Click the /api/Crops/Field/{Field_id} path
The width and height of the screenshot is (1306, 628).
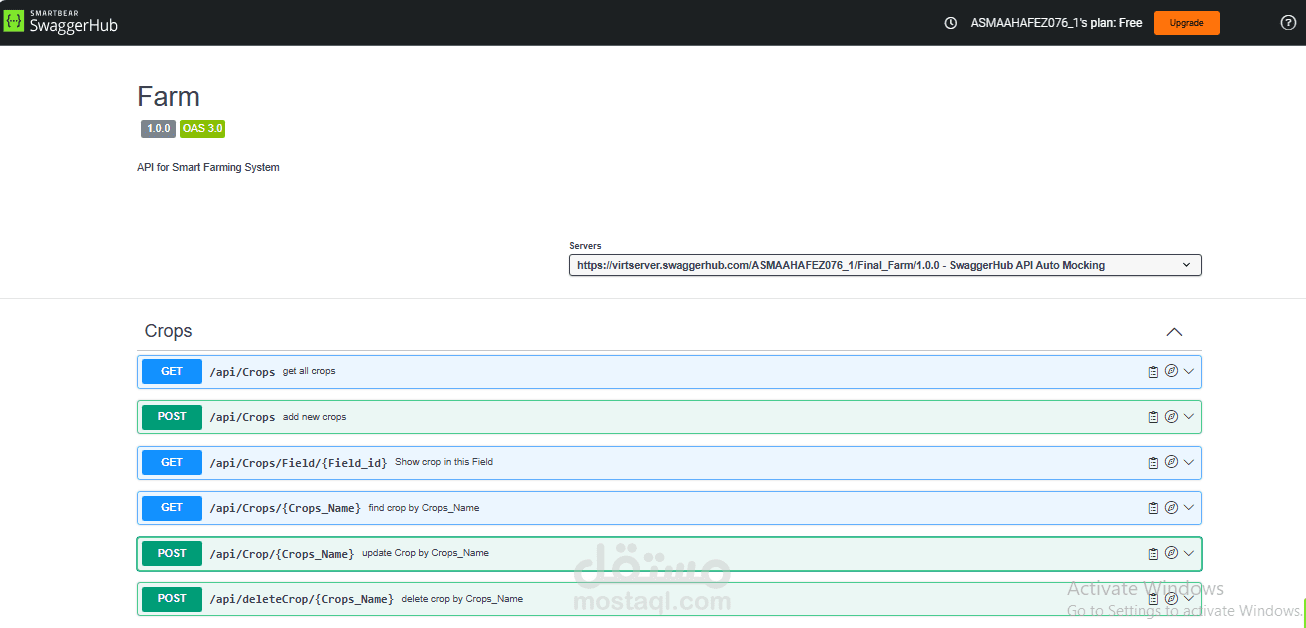[x=298, y=463]
